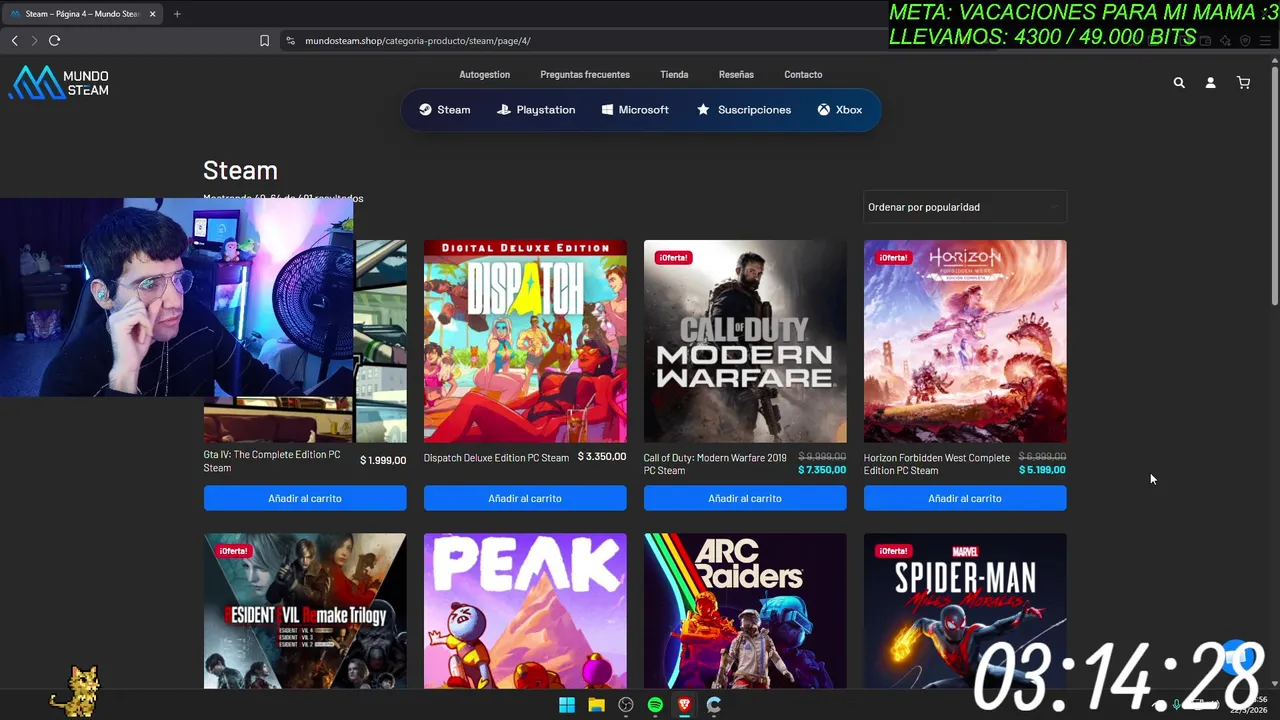Close the Steam – Página 4 tab
The height and width of the screenshot is (720, 1280).
pyautogui.click(x=152, y=14)
